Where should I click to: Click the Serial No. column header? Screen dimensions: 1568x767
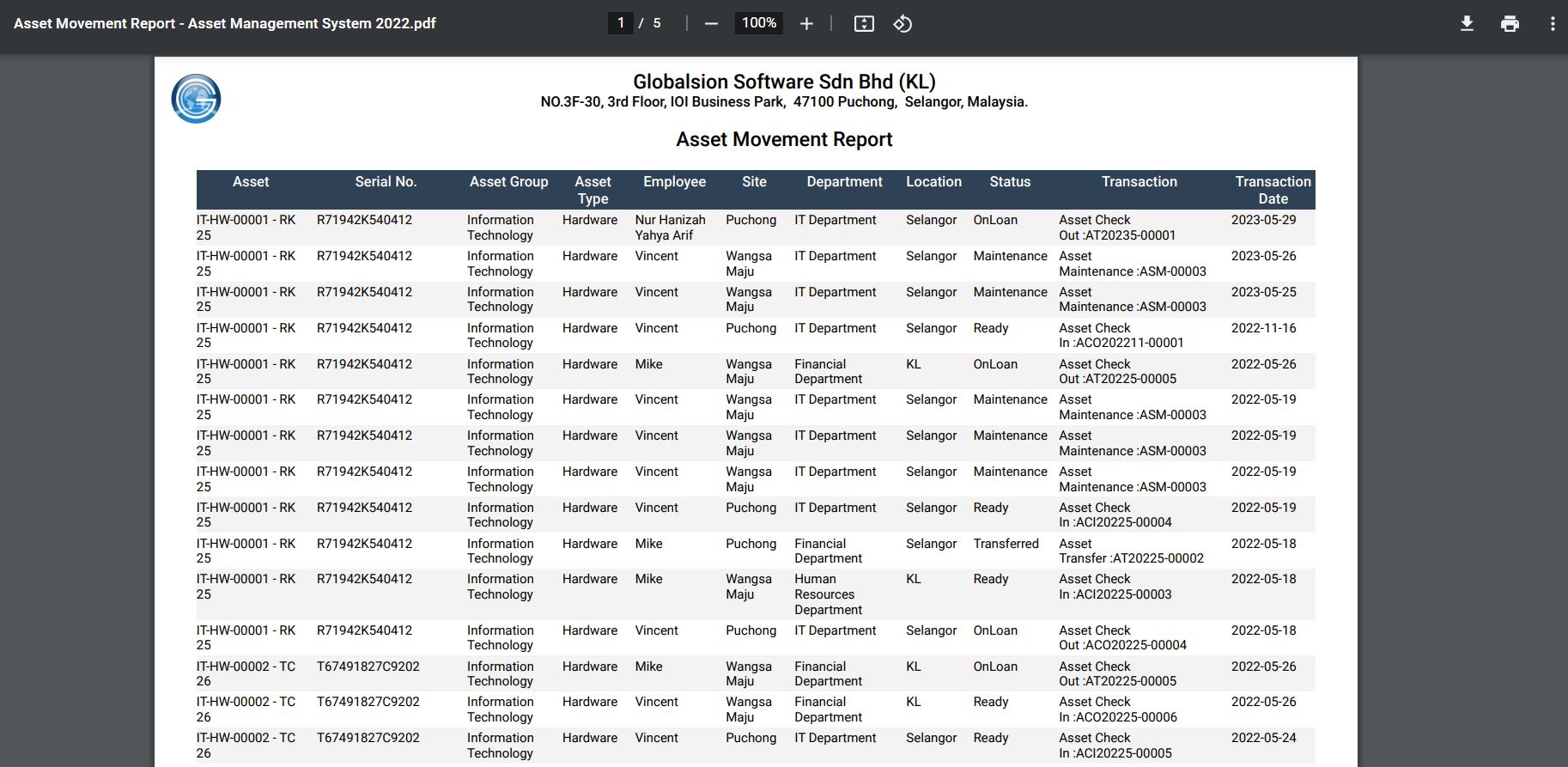[x=386, y=182]
